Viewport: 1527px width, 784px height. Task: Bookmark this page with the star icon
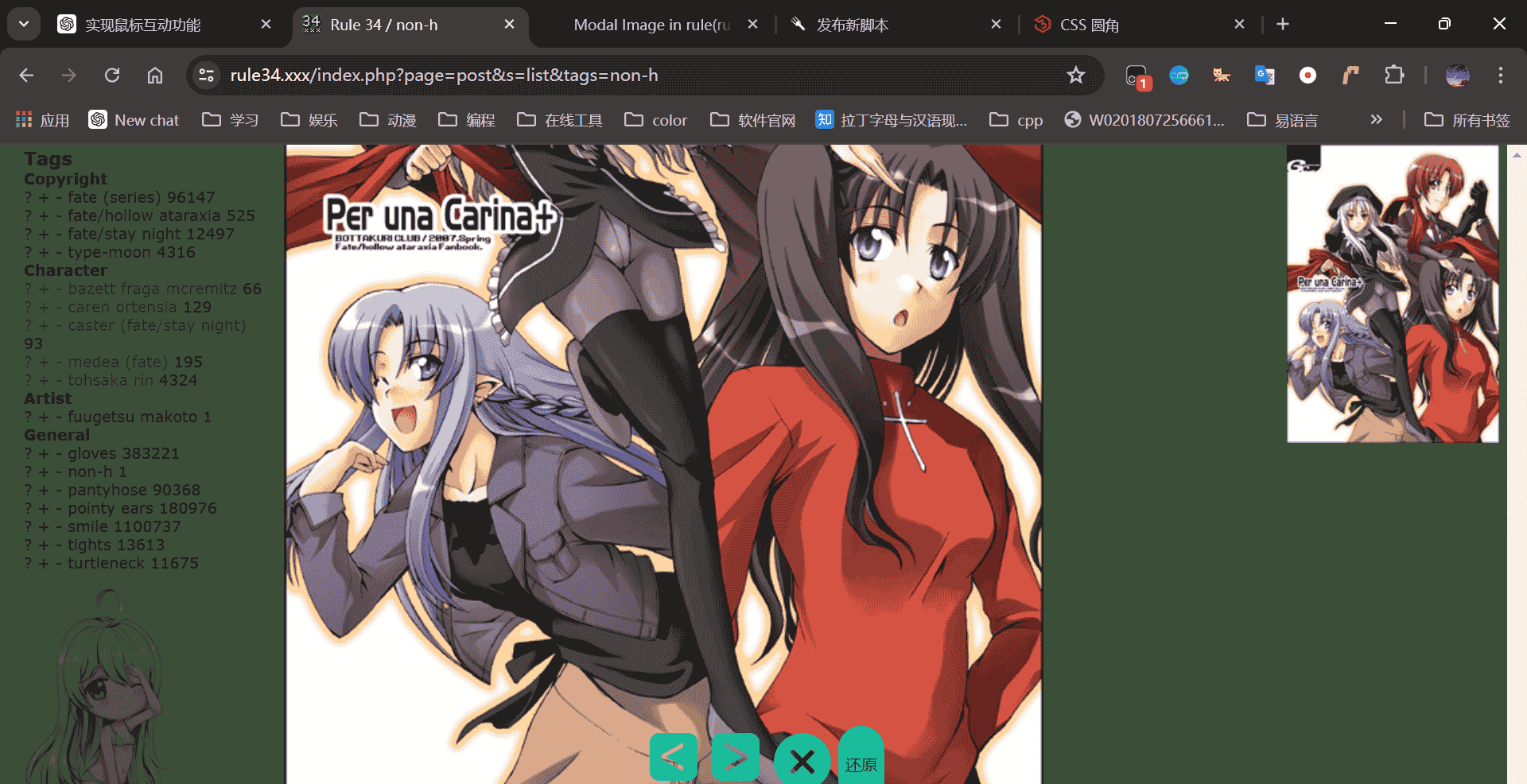1075,76
